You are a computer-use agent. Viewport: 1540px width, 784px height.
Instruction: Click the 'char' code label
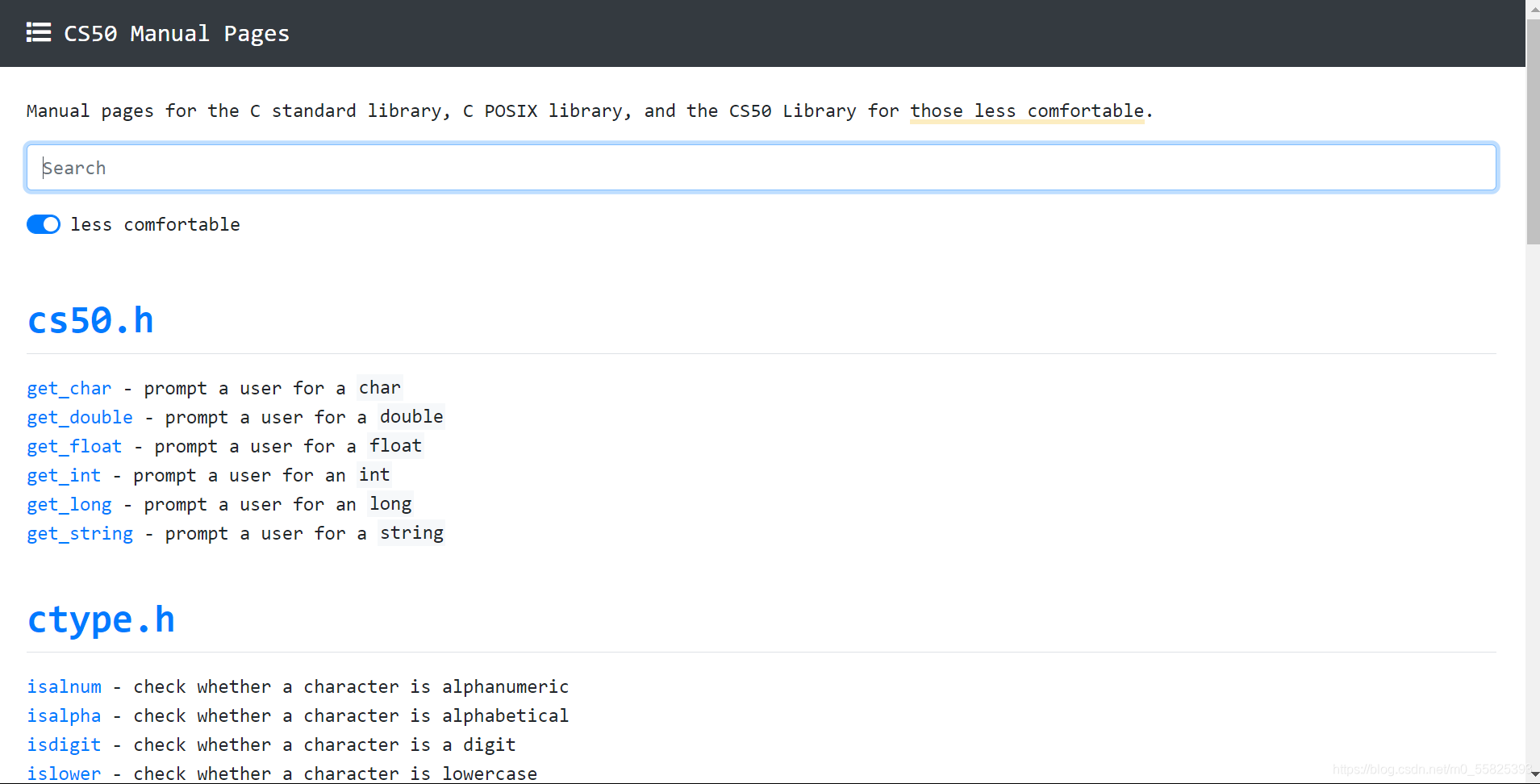[x=380, y=387]
